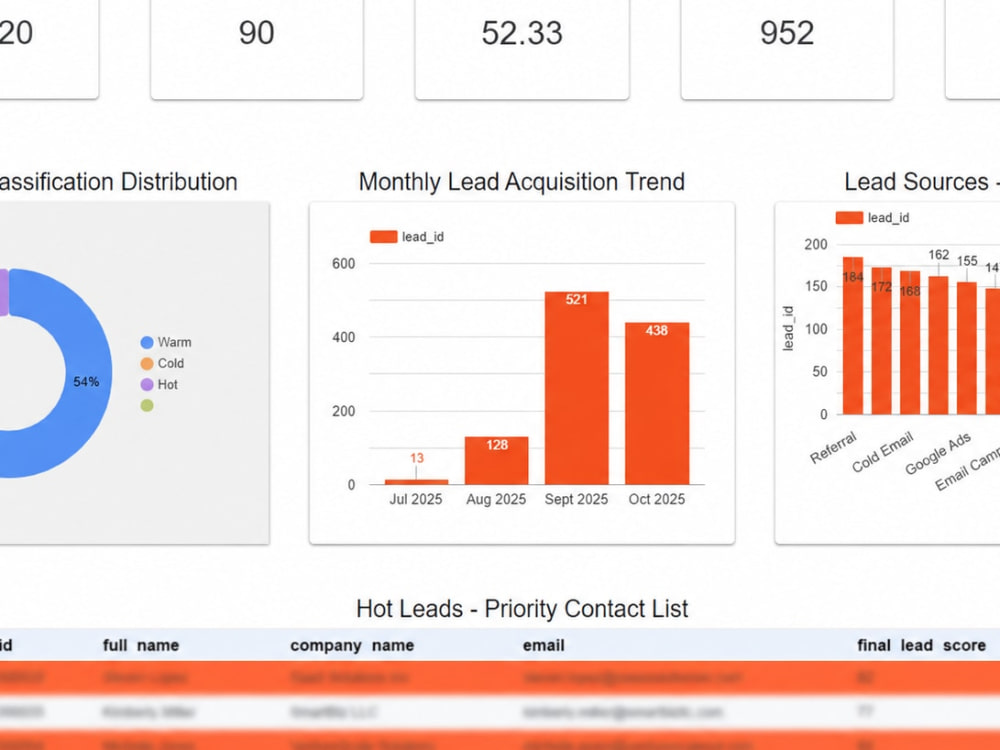Click the Lead Sources bar labeled 168
The height and width of the screenshot is (750, 1000).
[910, 342]
